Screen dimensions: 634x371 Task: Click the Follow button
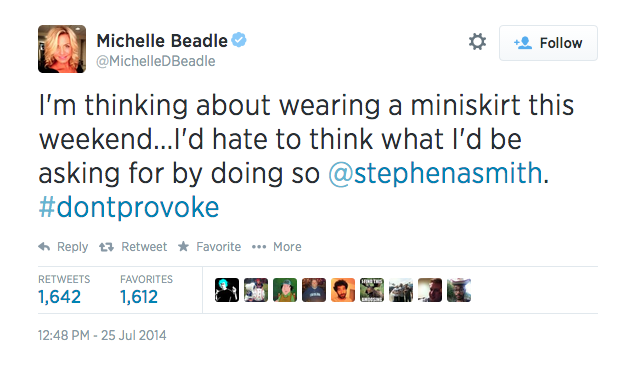548,43
